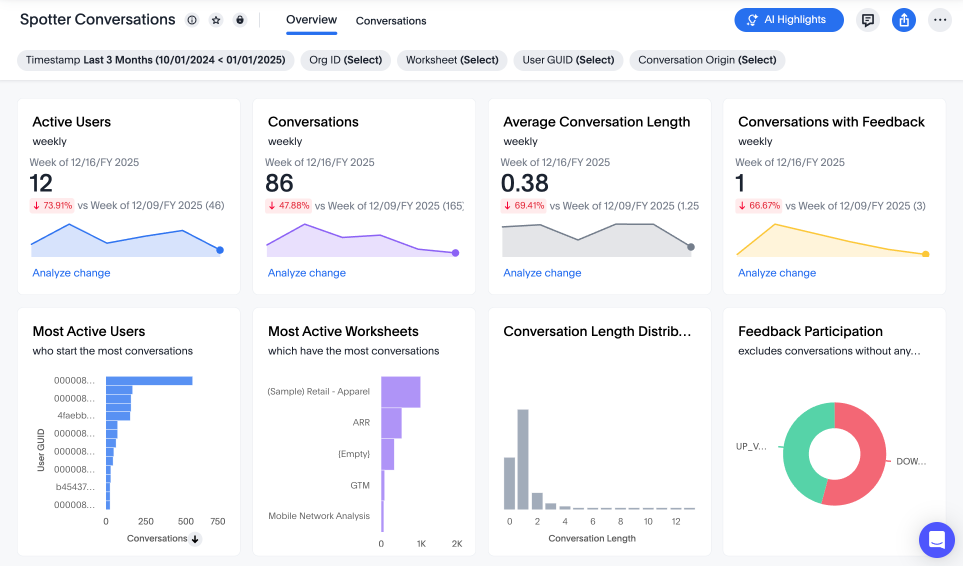Open the Org ID filter selector
Screen dimensions: 963x566
[346, 60]
